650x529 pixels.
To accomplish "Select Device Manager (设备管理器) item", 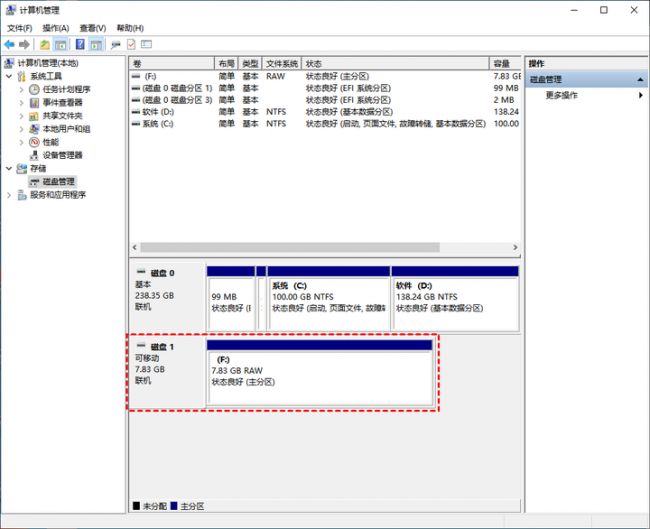I will coord(62,155).
